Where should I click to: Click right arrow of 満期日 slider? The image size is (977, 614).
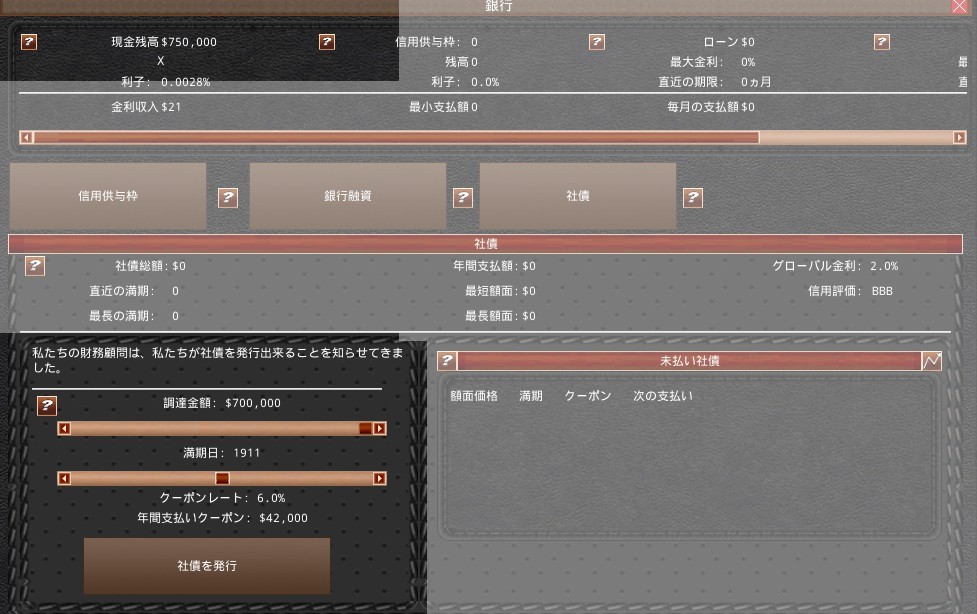tap(380, 479)
